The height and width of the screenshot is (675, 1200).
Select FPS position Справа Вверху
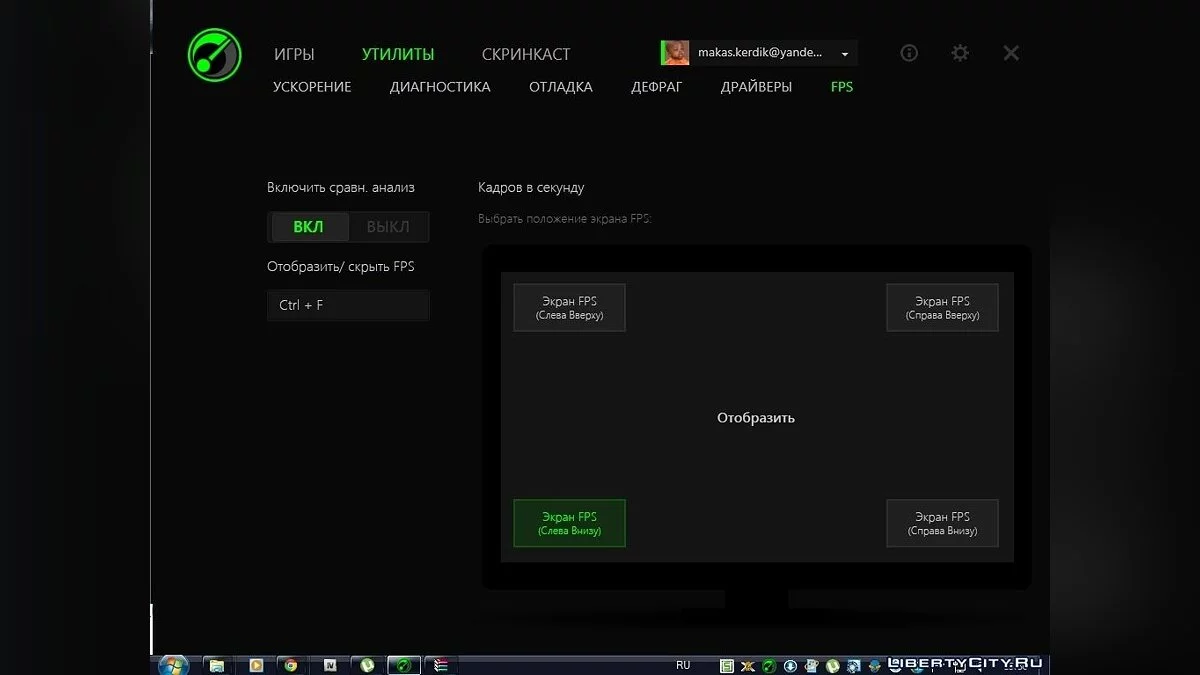tap(942, 308)
